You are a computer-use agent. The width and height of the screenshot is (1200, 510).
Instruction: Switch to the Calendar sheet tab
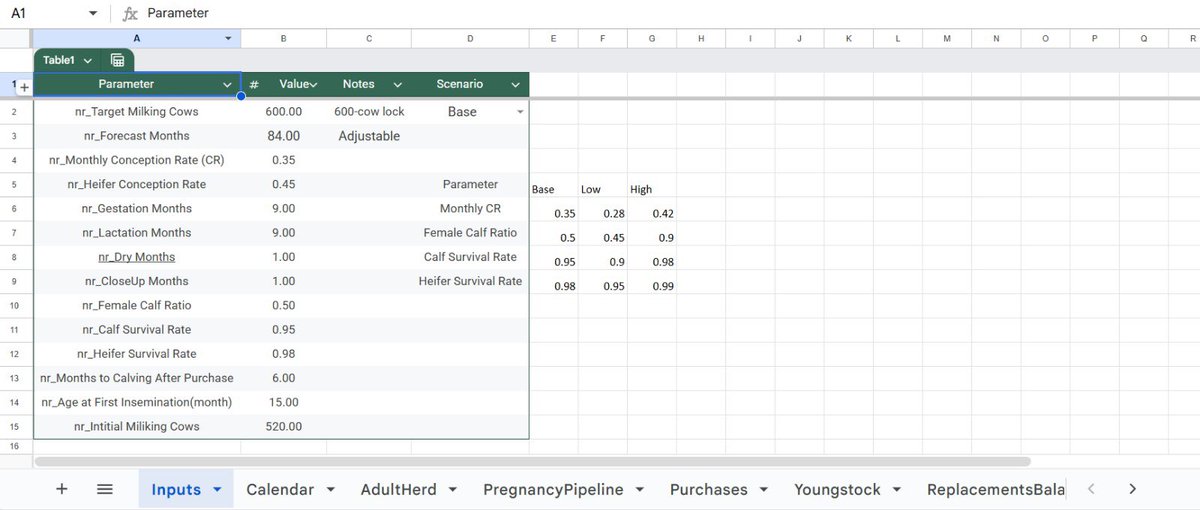point(280,489)
